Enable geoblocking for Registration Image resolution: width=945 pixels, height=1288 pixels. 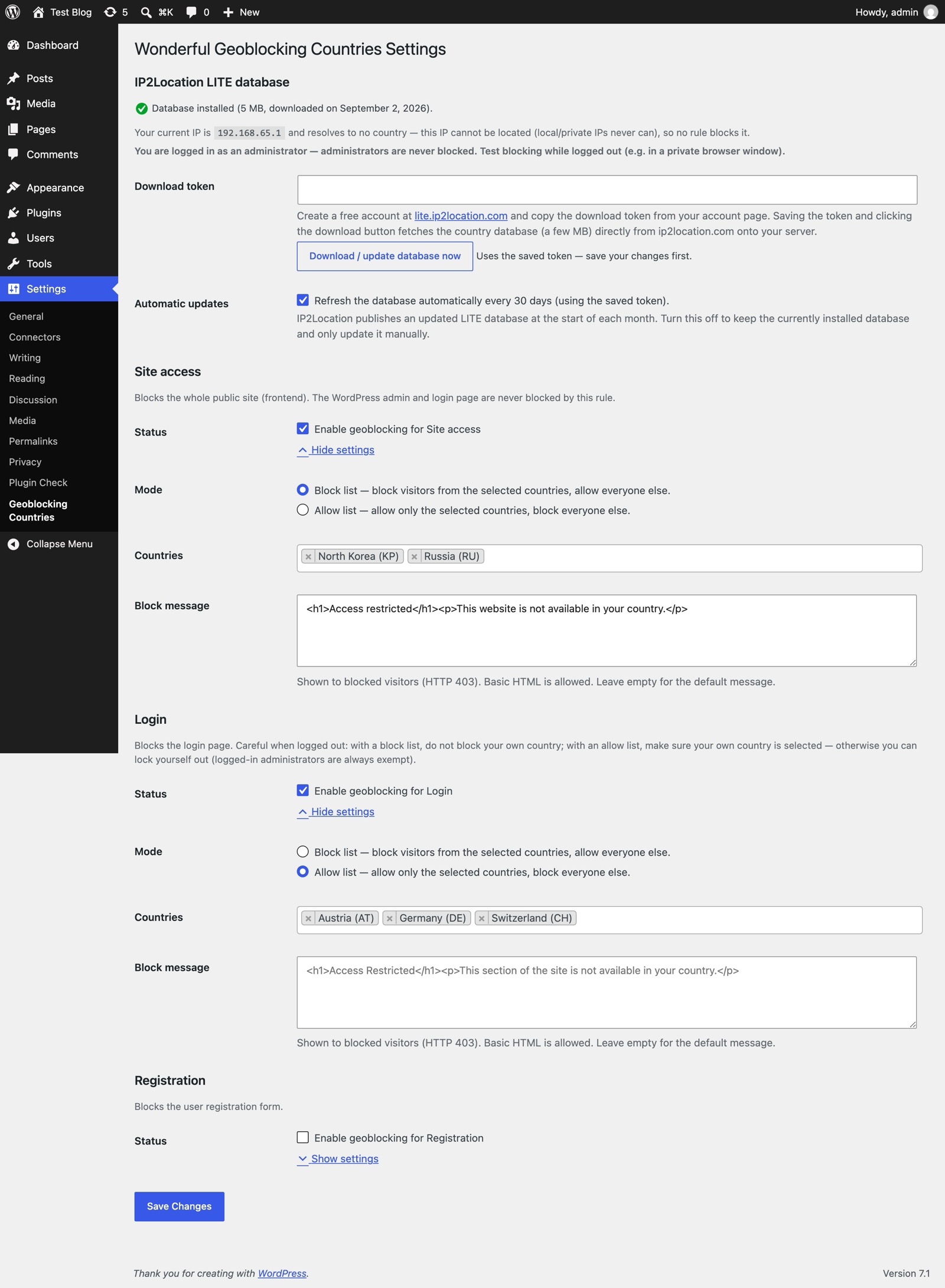pos(303,1137)
